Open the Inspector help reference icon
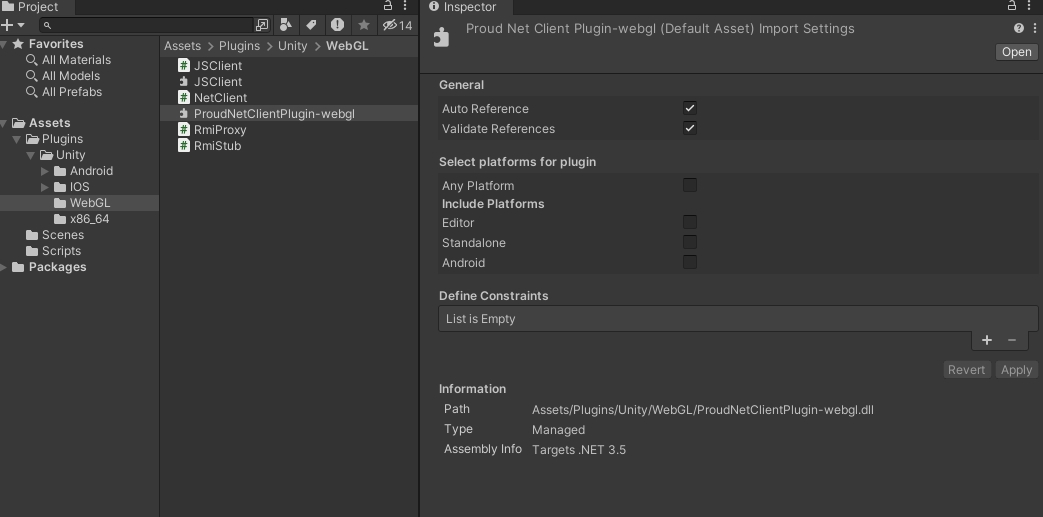Viewport: 1043px width, 517px height. tap(1019, 29)
